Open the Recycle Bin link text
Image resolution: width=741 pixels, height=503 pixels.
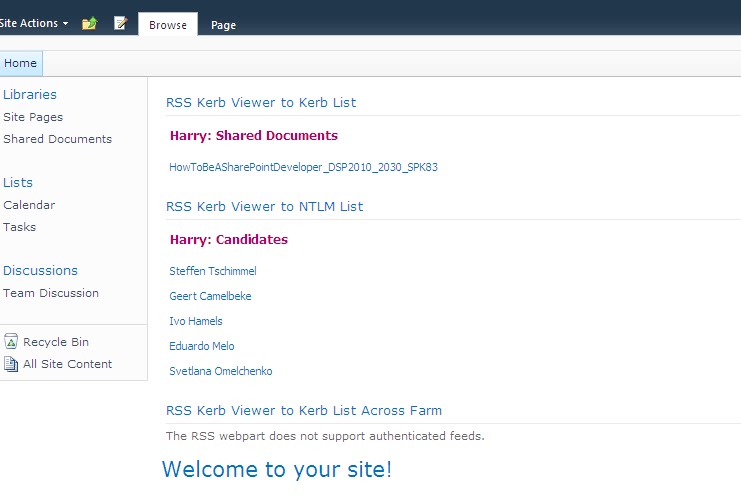(x=56, y=342)
